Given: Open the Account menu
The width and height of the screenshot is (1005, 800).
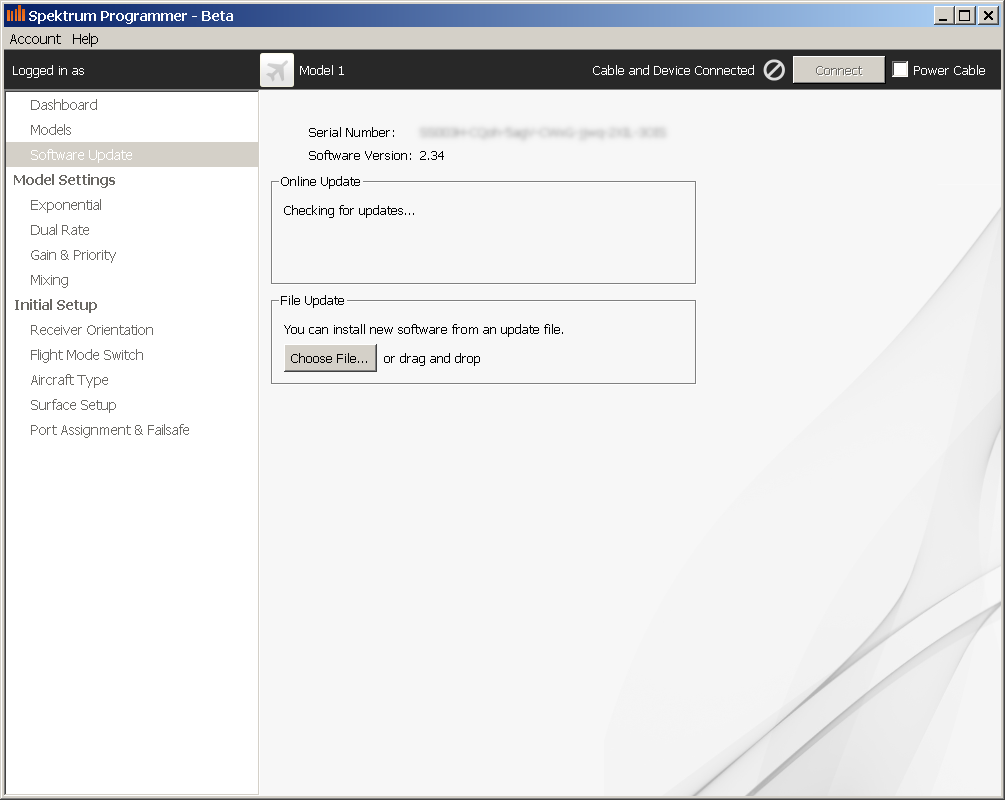Looking at the screenshot, I should point(35,39).
